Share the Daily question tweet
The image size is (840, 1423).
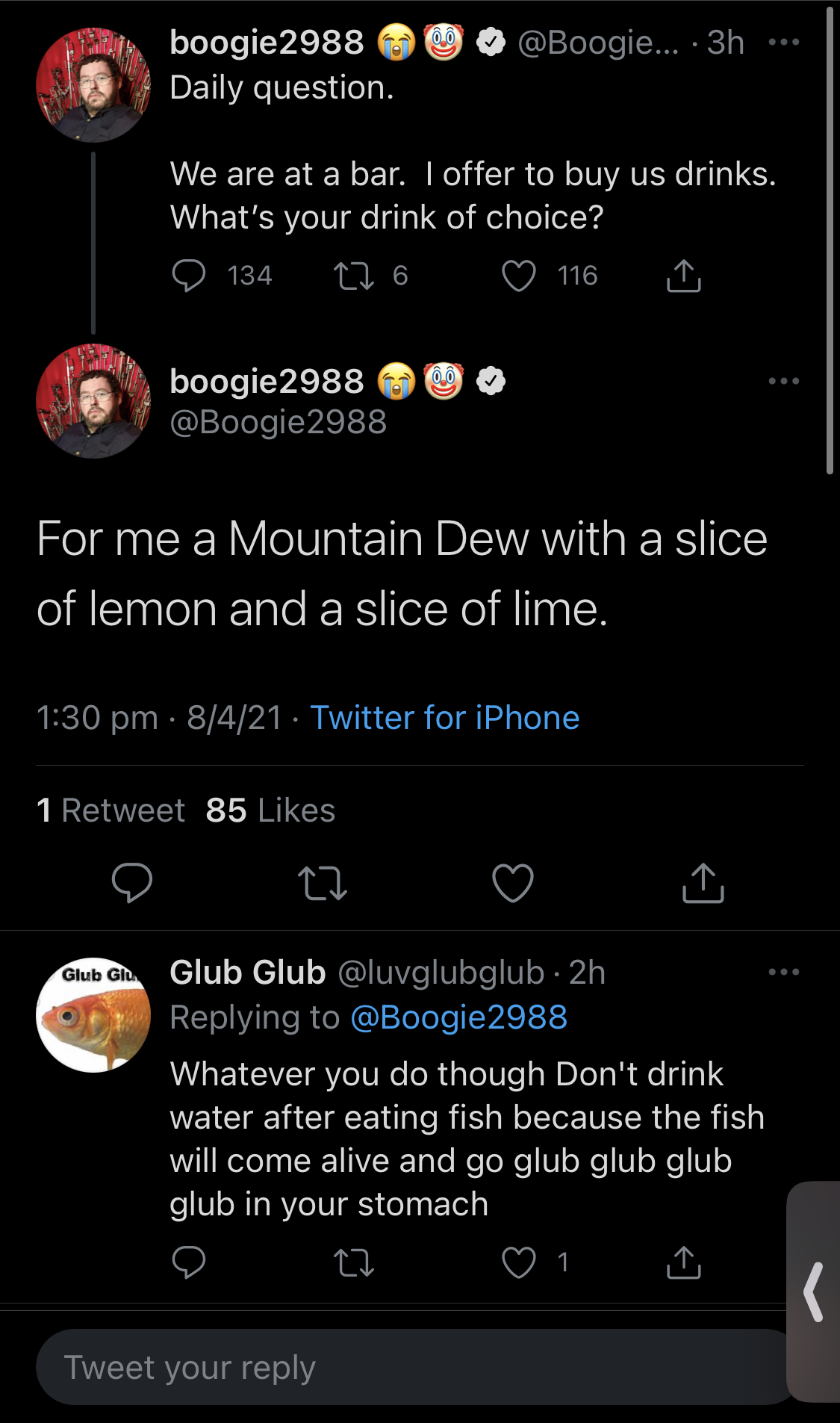[x=683, y=276]
